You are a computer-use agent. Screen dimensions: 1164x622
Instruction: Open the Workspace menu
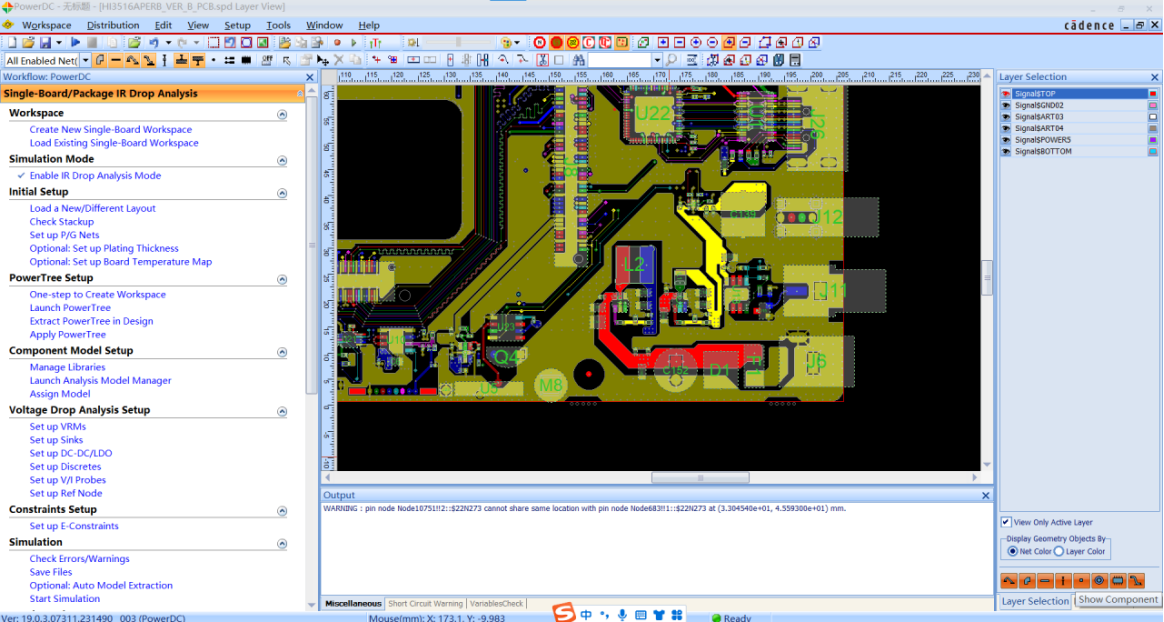click(x=47, y=25)
